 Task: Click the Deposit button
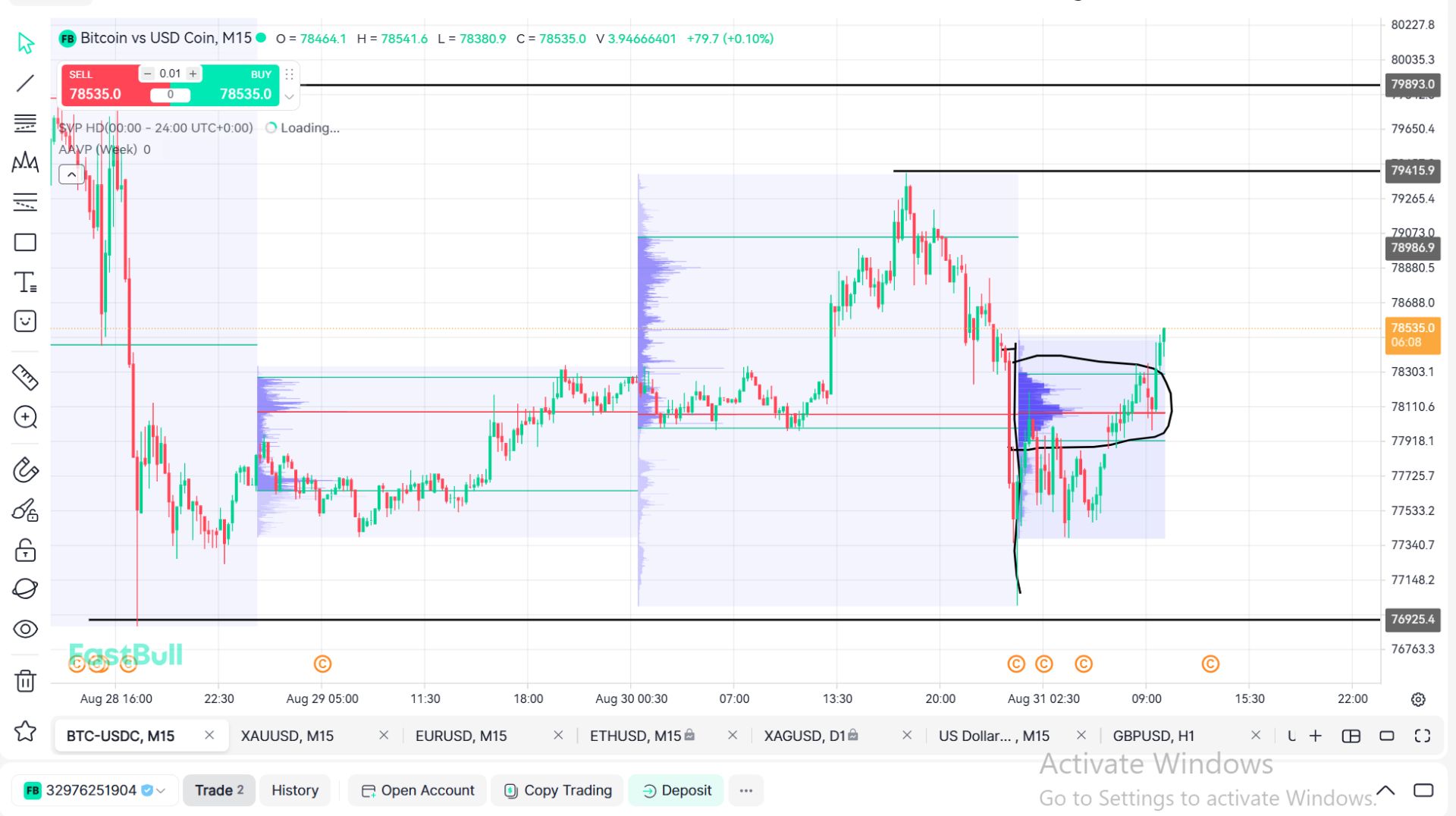click(x=676, y=790)
